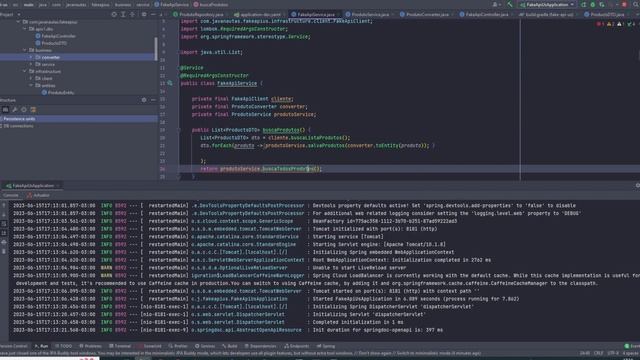Expand the converter folder
The height and width of the screenshot is (360, 640).
(31, 57)
